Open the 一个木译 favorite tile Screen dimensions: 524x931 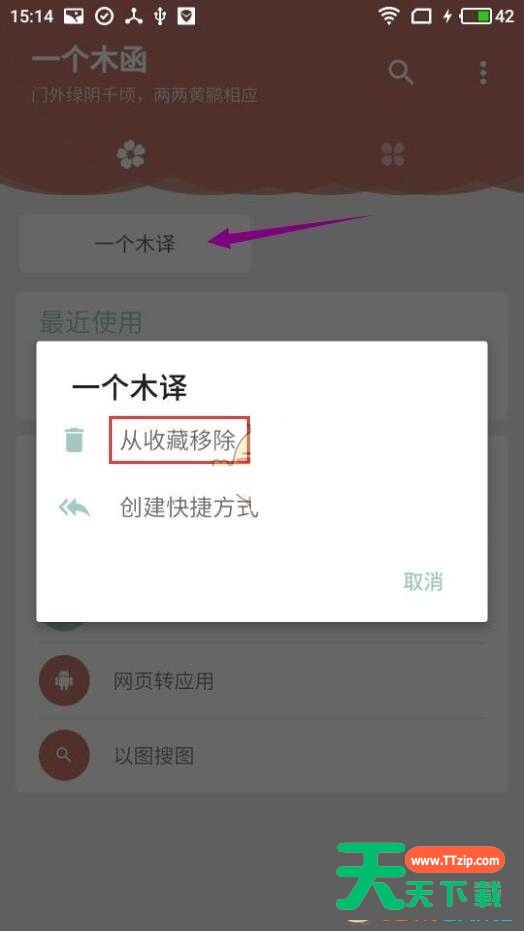(135, 243)
